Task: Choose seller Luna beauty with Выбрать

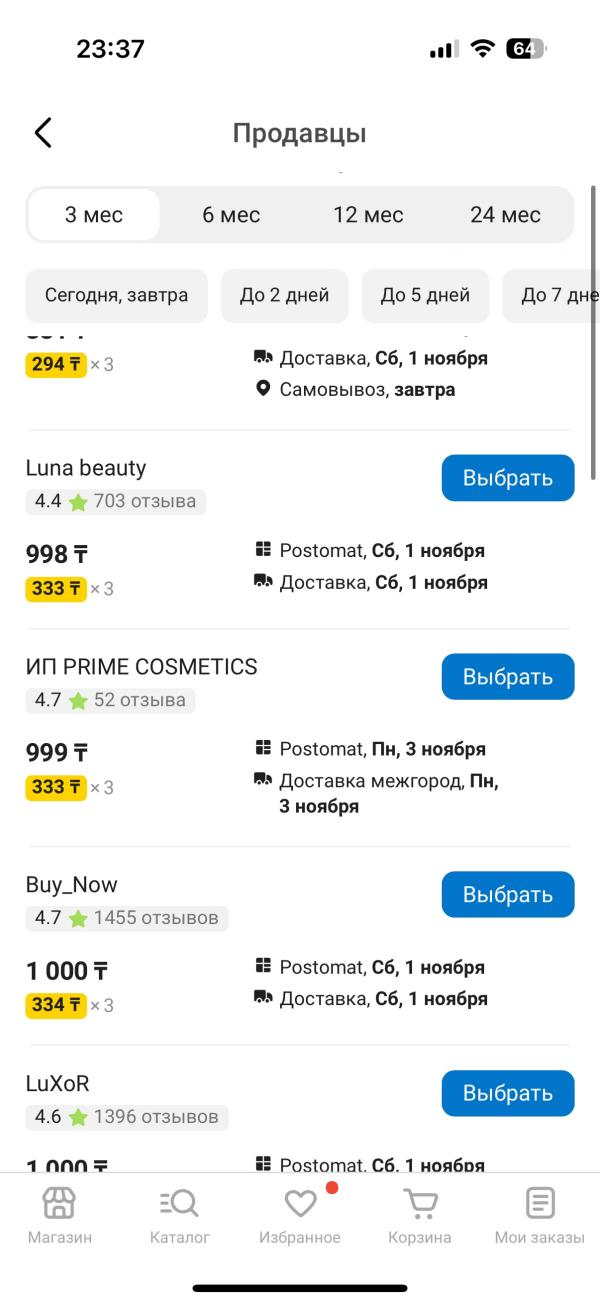Action: point(508,478)
